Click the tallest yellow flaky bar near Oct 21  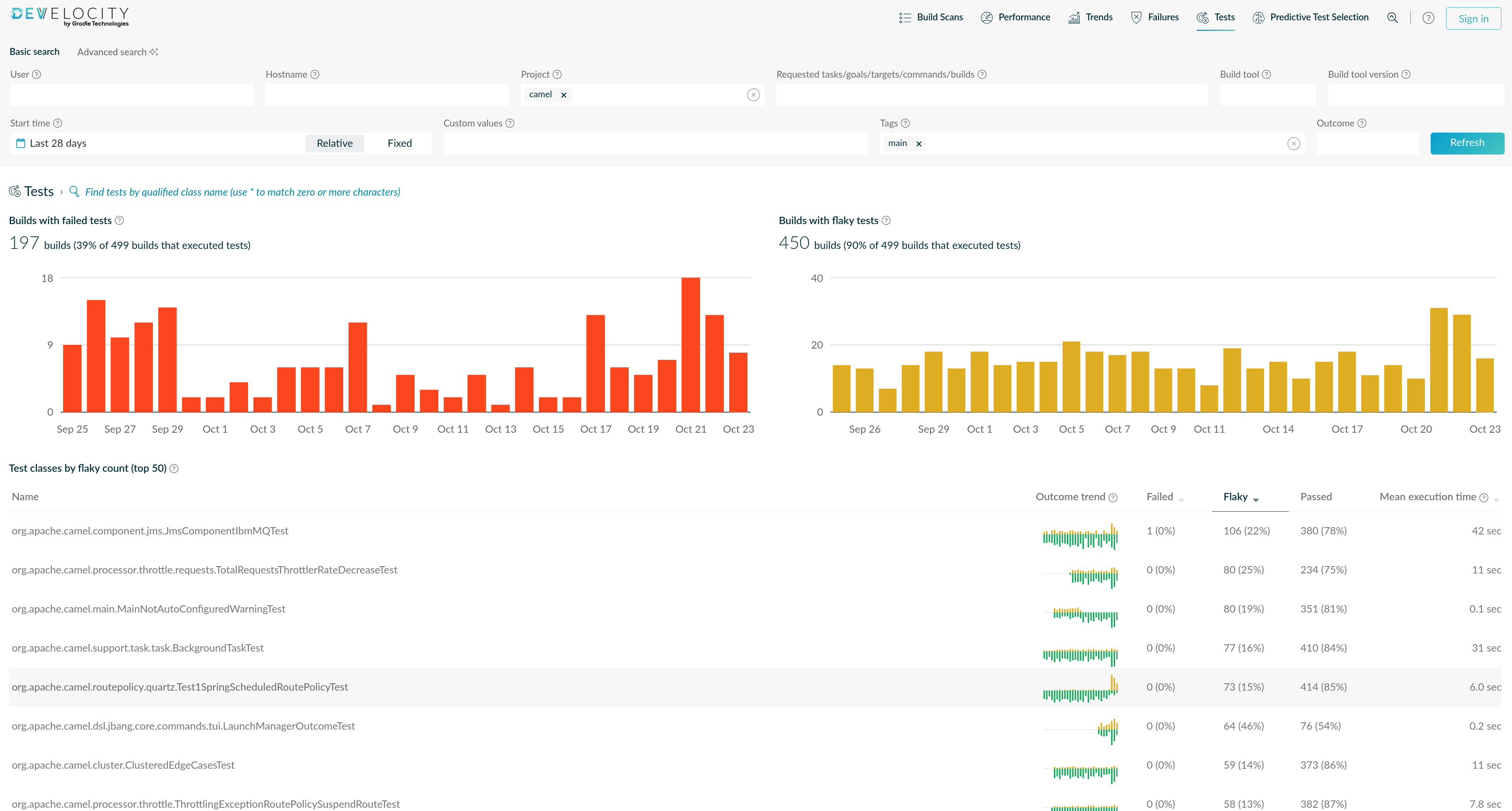[x=1439, y=360]
